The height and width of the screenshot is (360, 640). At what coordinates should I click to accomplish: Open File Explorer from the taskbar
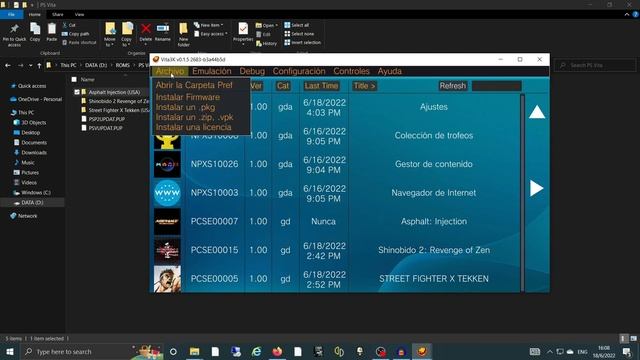click(194, 351)
